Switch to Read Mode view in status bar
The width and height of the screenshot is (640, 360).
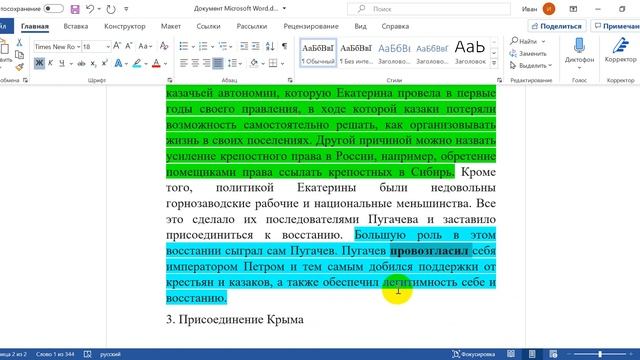(x=511, y=354)
